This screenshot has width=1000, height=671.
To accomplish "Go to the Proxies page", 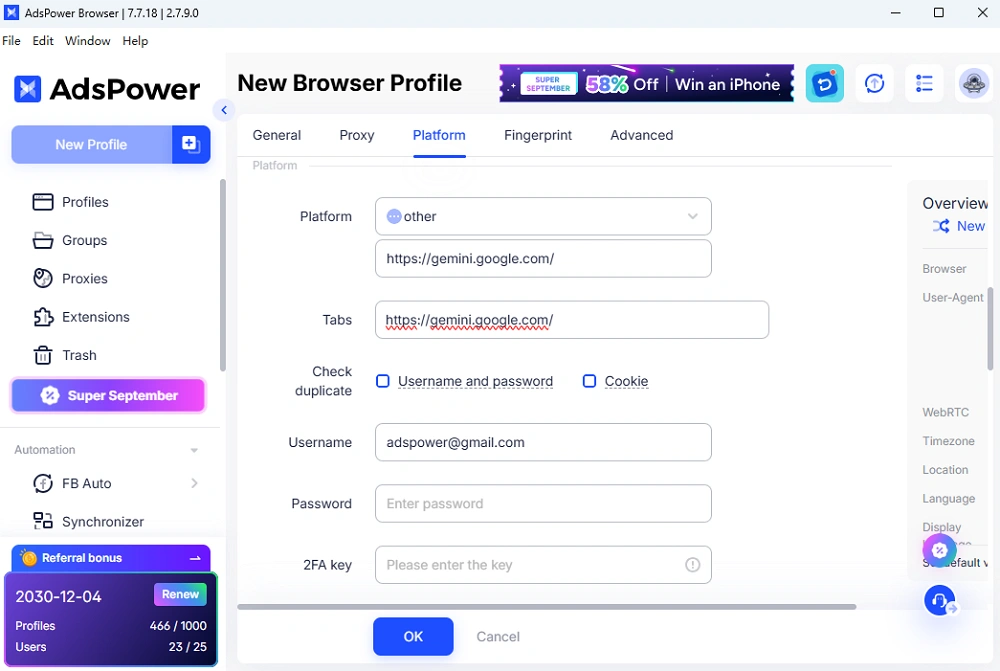I will pyautogui.click(x=70, y=279).
